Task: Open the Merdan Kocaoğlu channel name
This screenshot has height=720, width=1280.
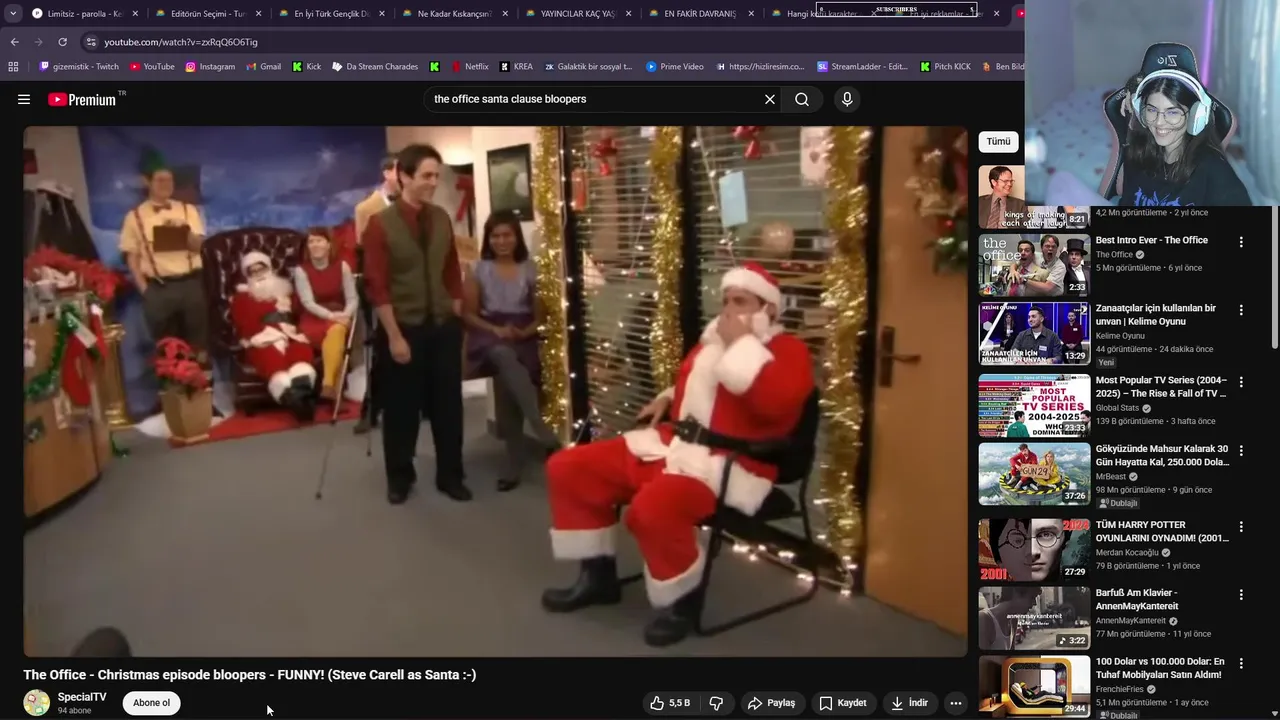Action: (1127, 552)
